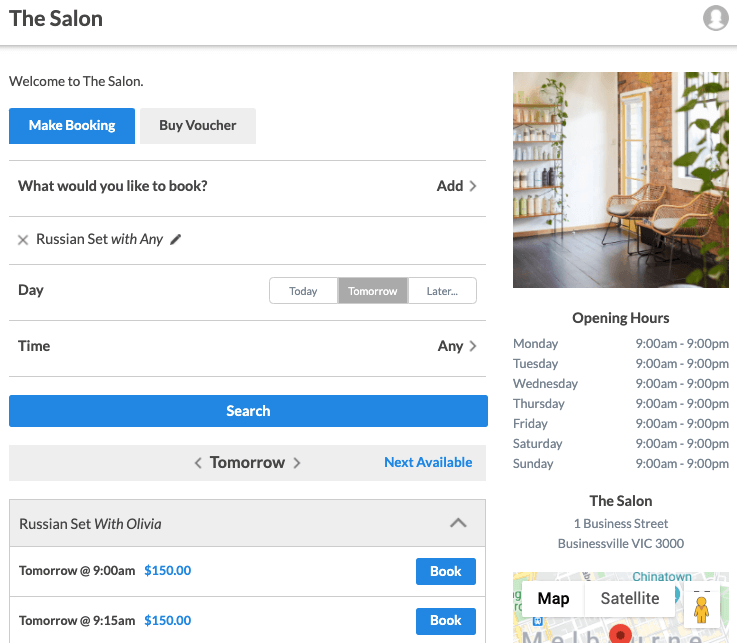Open Add service chevron
737x643 pixels.
coord(456,186)
